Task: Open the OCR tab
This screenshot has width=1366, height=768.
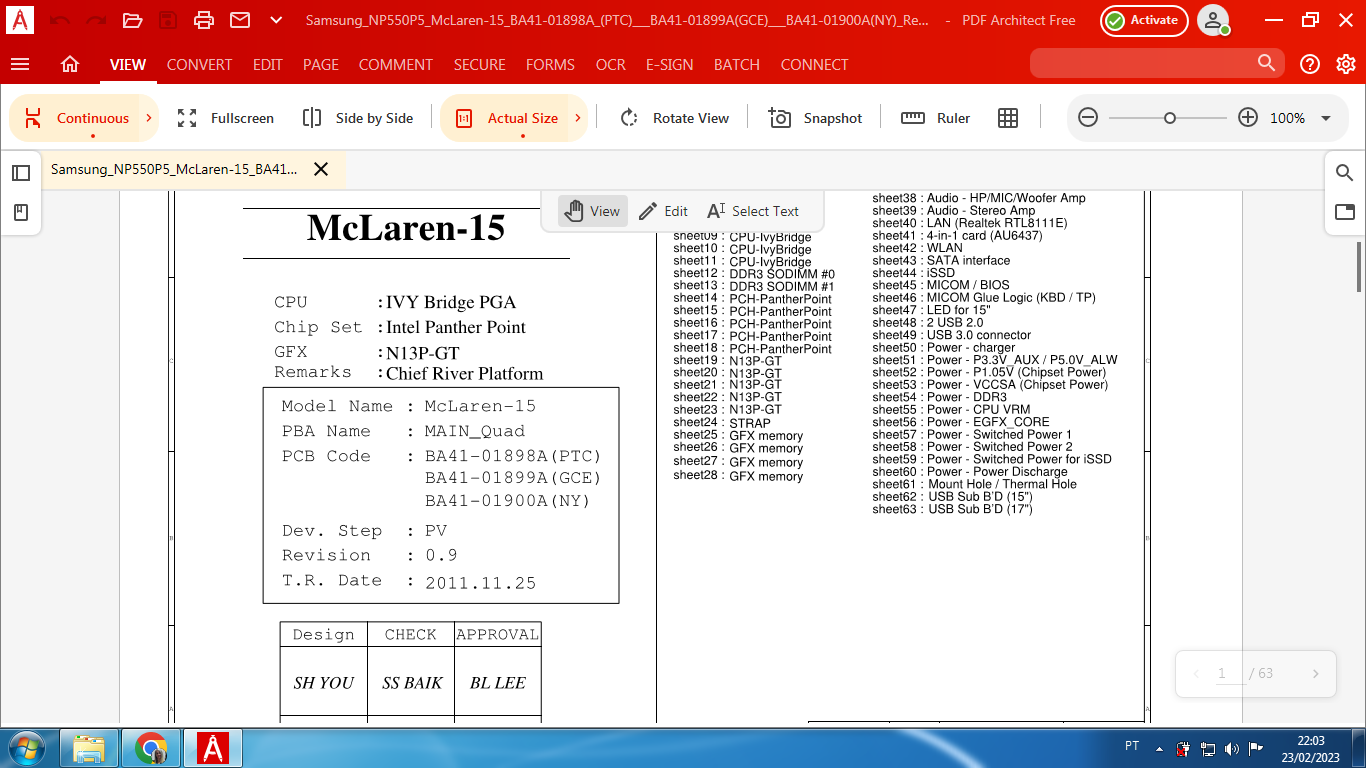Action: click(611, 64)
